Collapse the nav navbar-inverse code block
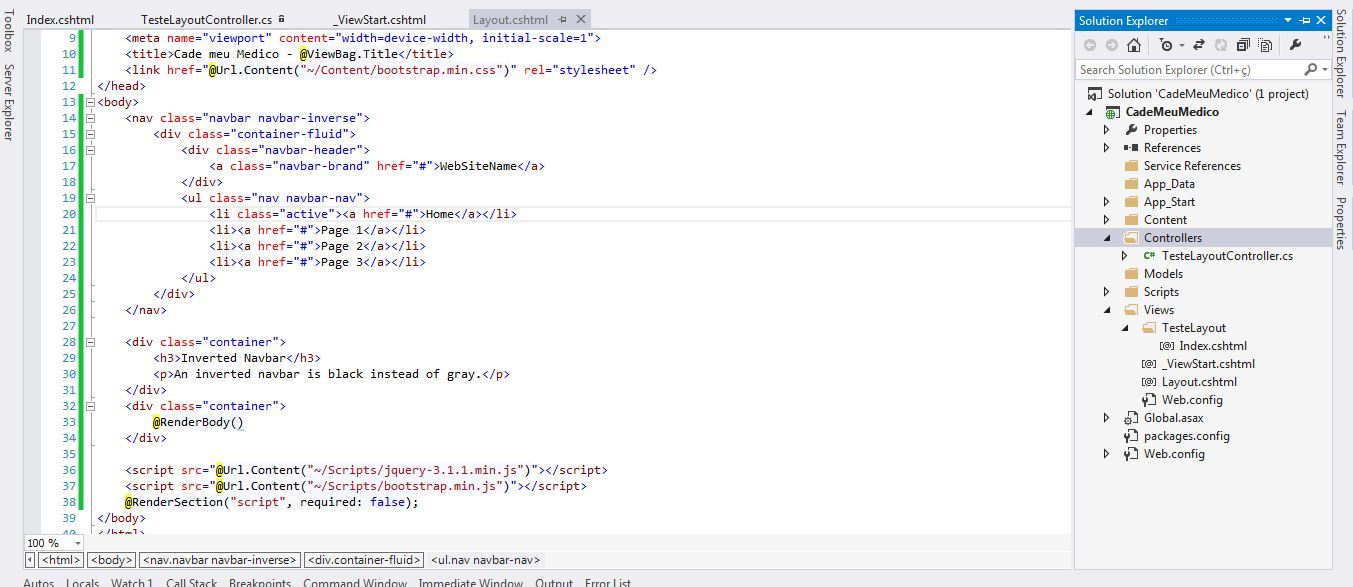 pos(91,118)
